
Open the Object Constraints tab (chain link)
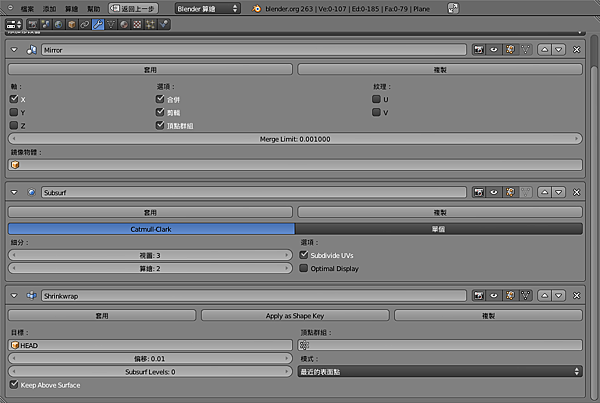tap(85, 24)
